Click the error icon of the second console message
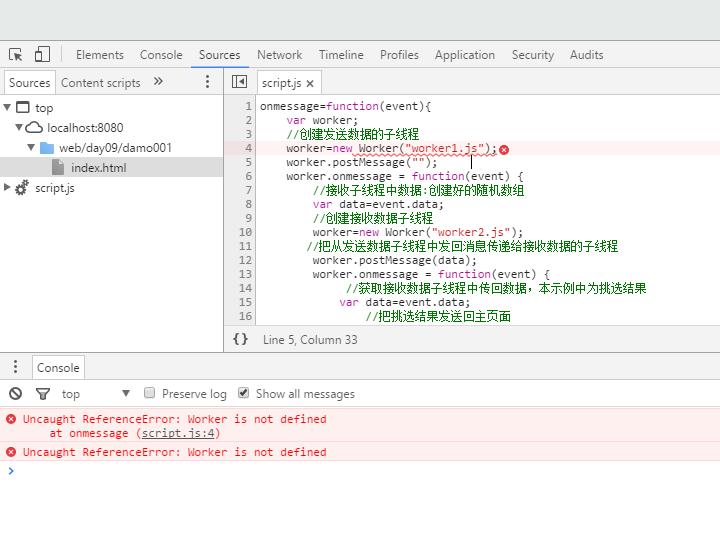The height and width of the screenshot is (535, 720). [x=11, y=452]
